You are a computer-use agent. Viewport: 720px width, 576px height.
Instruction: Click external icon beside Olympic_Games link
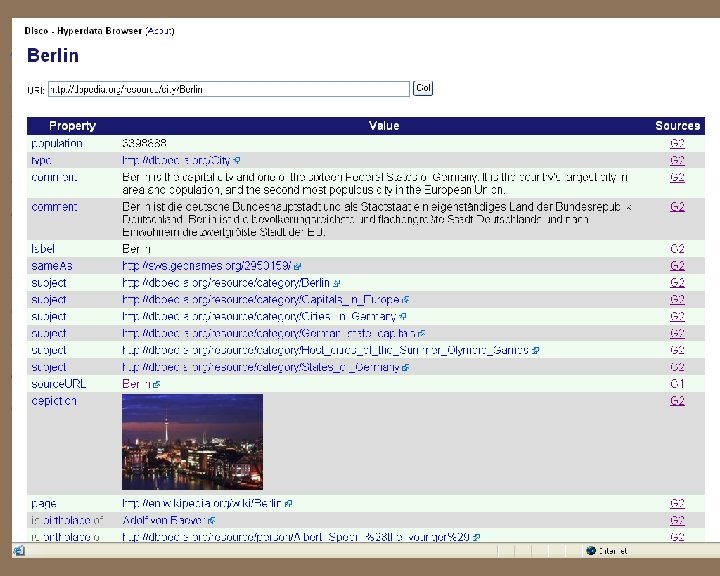(x=535, y=350)
